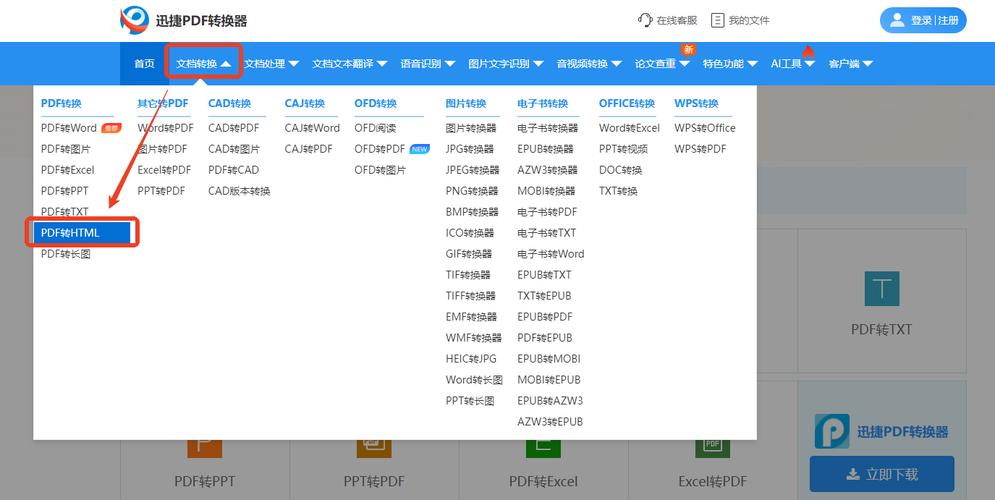Click the 迅捷PDF转换器 header title

coord(201,20)
